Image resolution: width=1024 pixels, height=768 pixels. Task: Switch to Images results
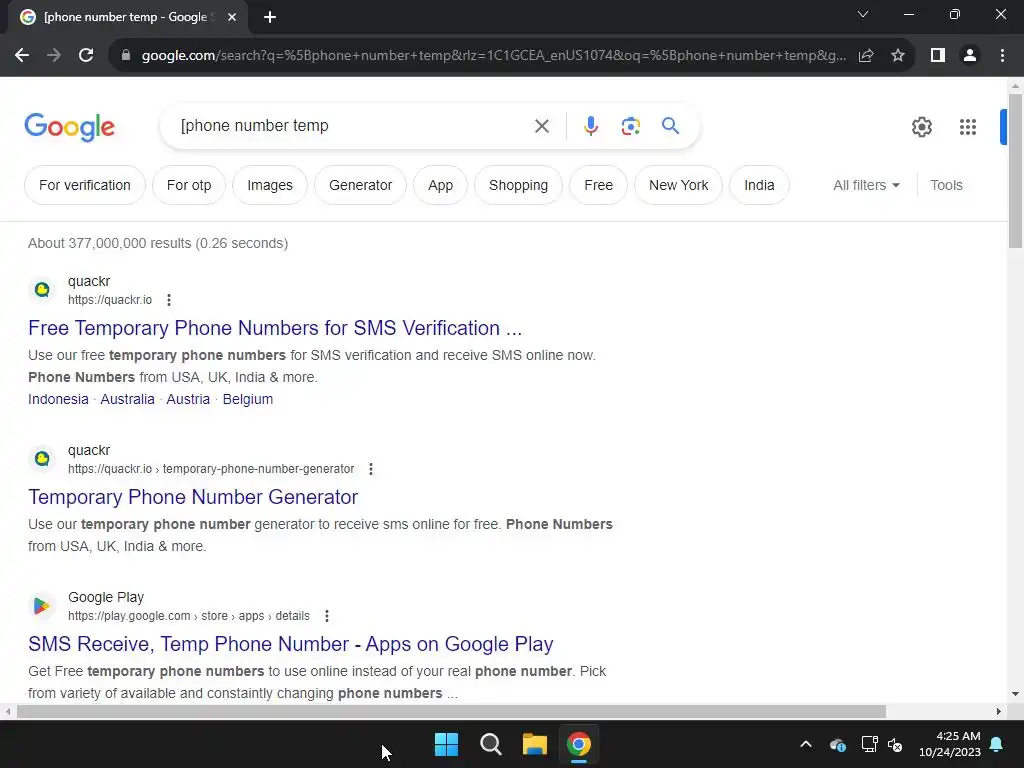coord(270,185)
